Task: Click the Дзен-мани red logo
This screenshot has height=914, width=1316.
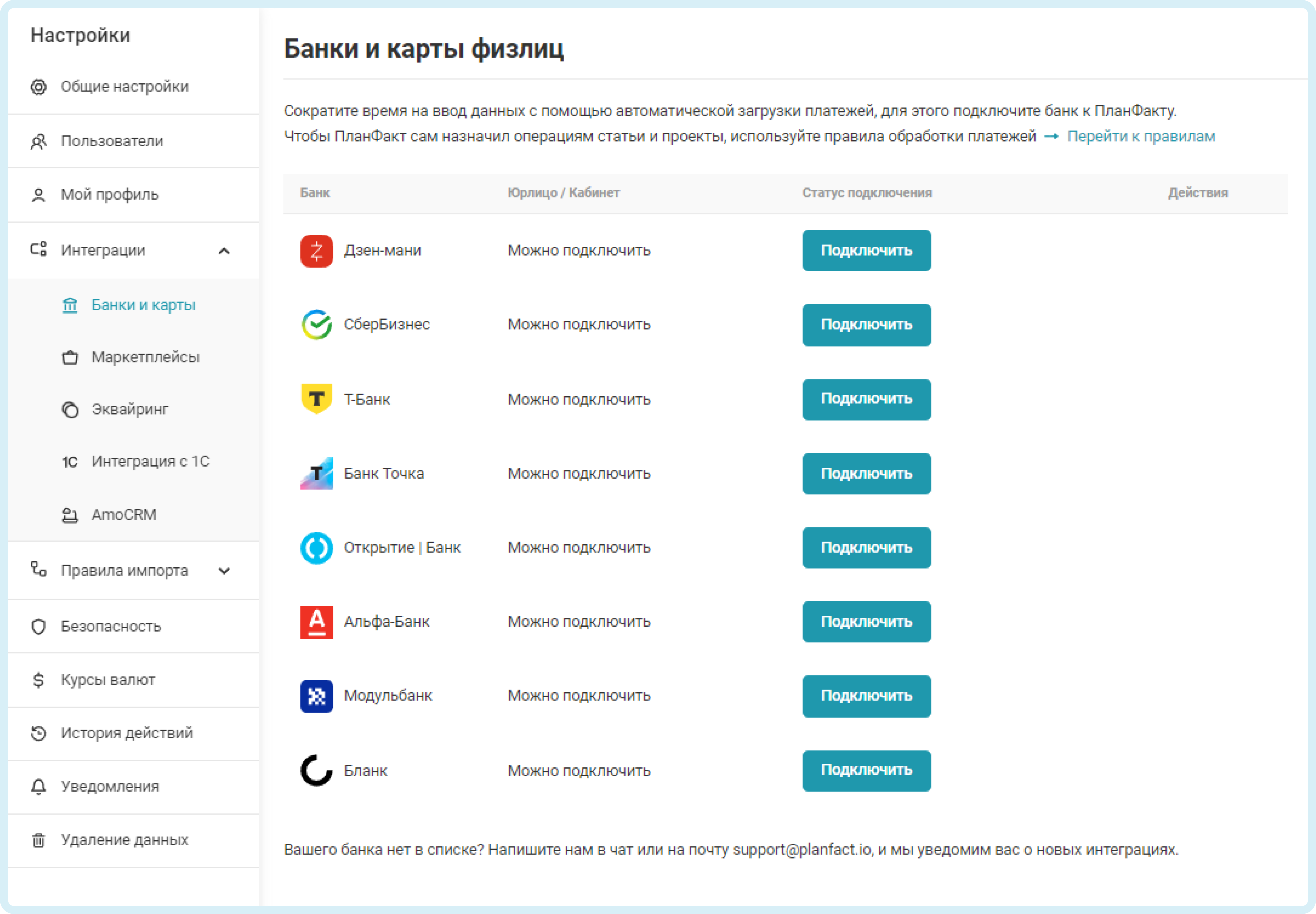Action: coord(317,251)
